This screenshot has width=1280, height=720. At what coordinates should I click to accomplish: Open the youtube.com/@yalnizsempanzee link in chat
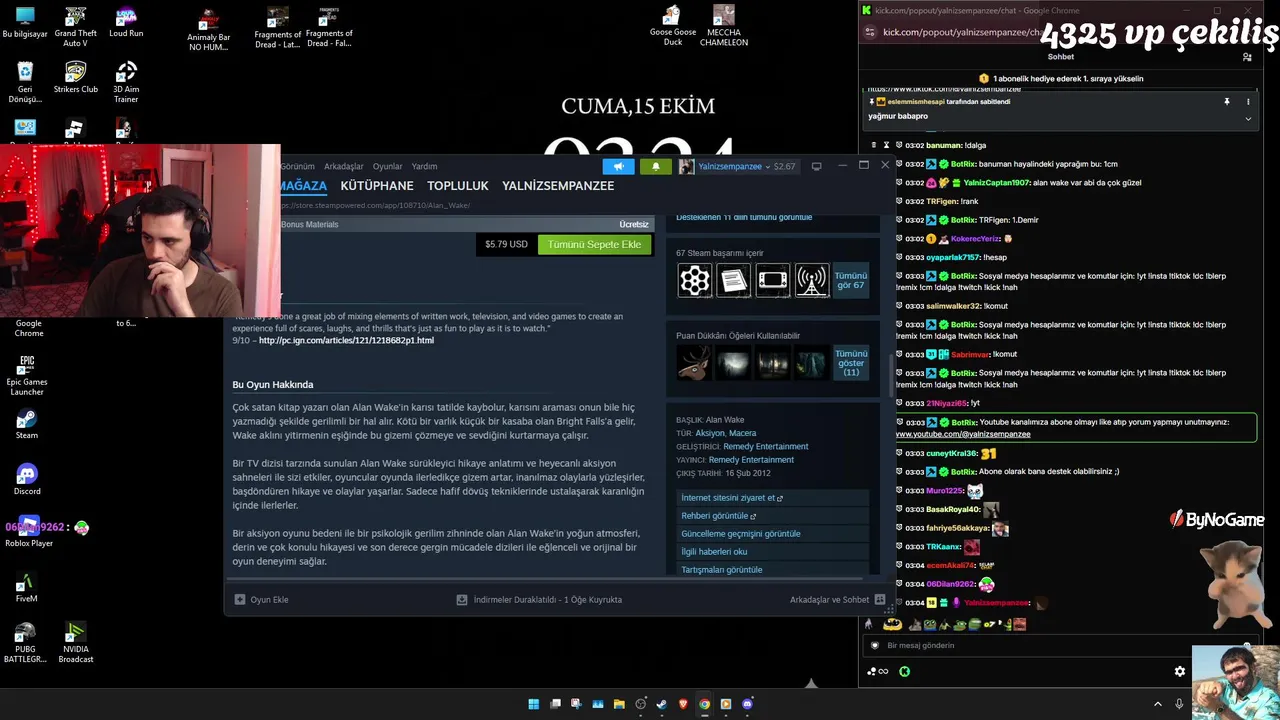point(963,434)
